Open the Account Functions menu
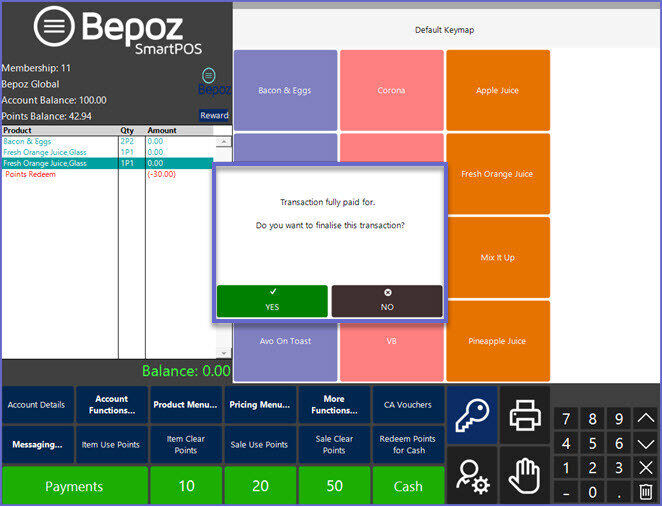The width and height of the screenshot is (662, 507). 111,405
